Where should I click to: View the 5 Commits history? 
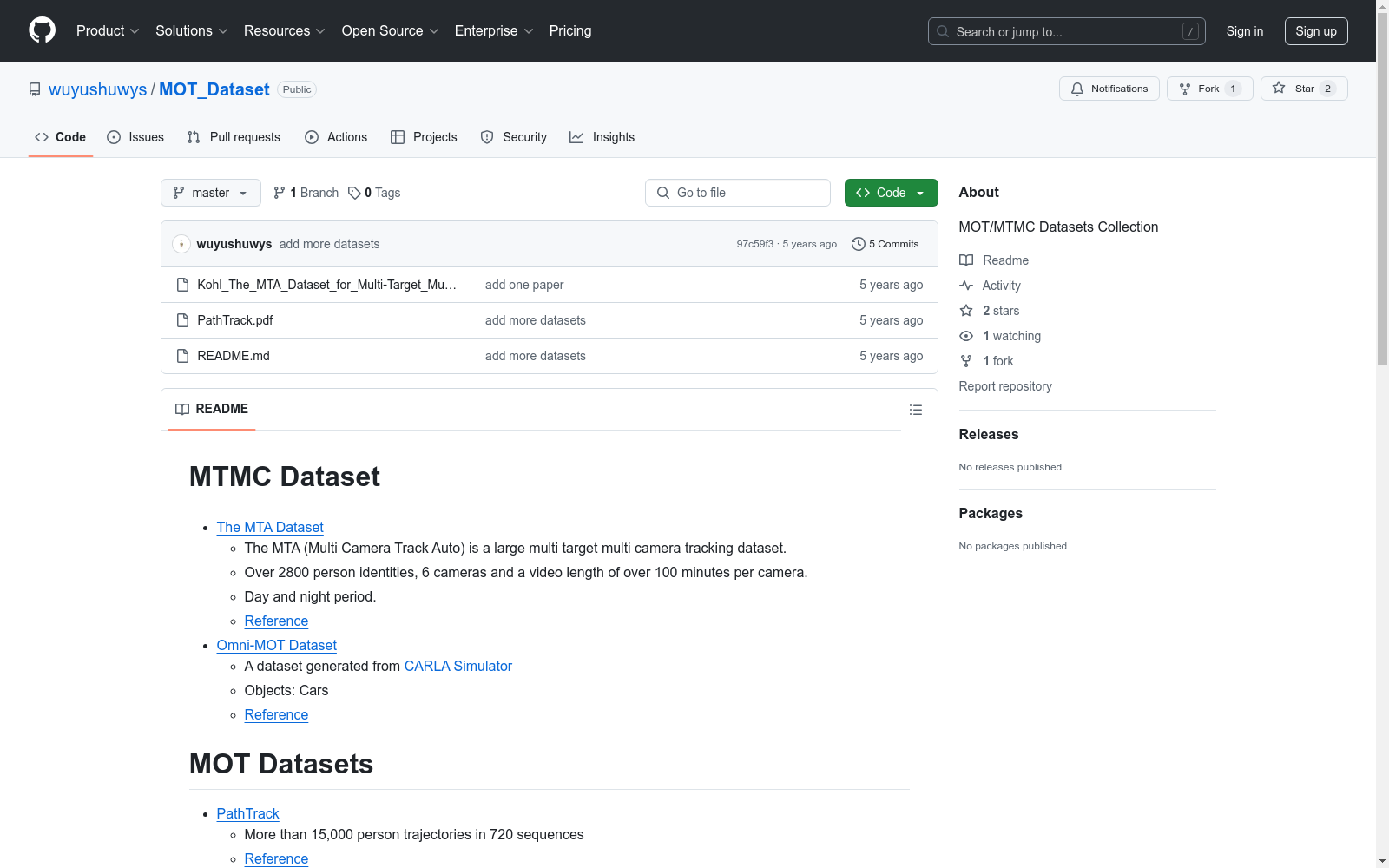(x=885, y=244)
